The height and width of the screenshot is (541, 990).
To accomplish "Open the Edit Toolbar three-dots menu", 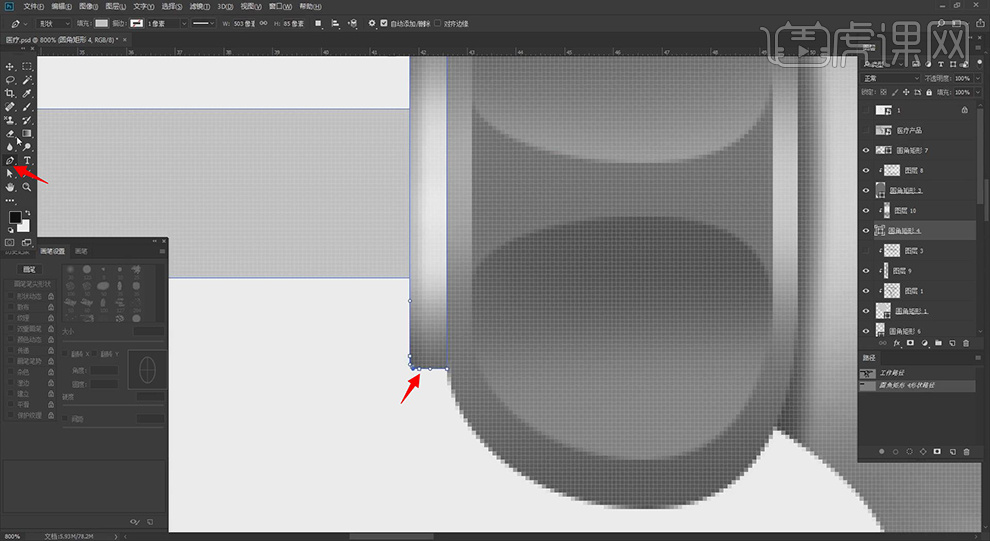I will (9, 201).
